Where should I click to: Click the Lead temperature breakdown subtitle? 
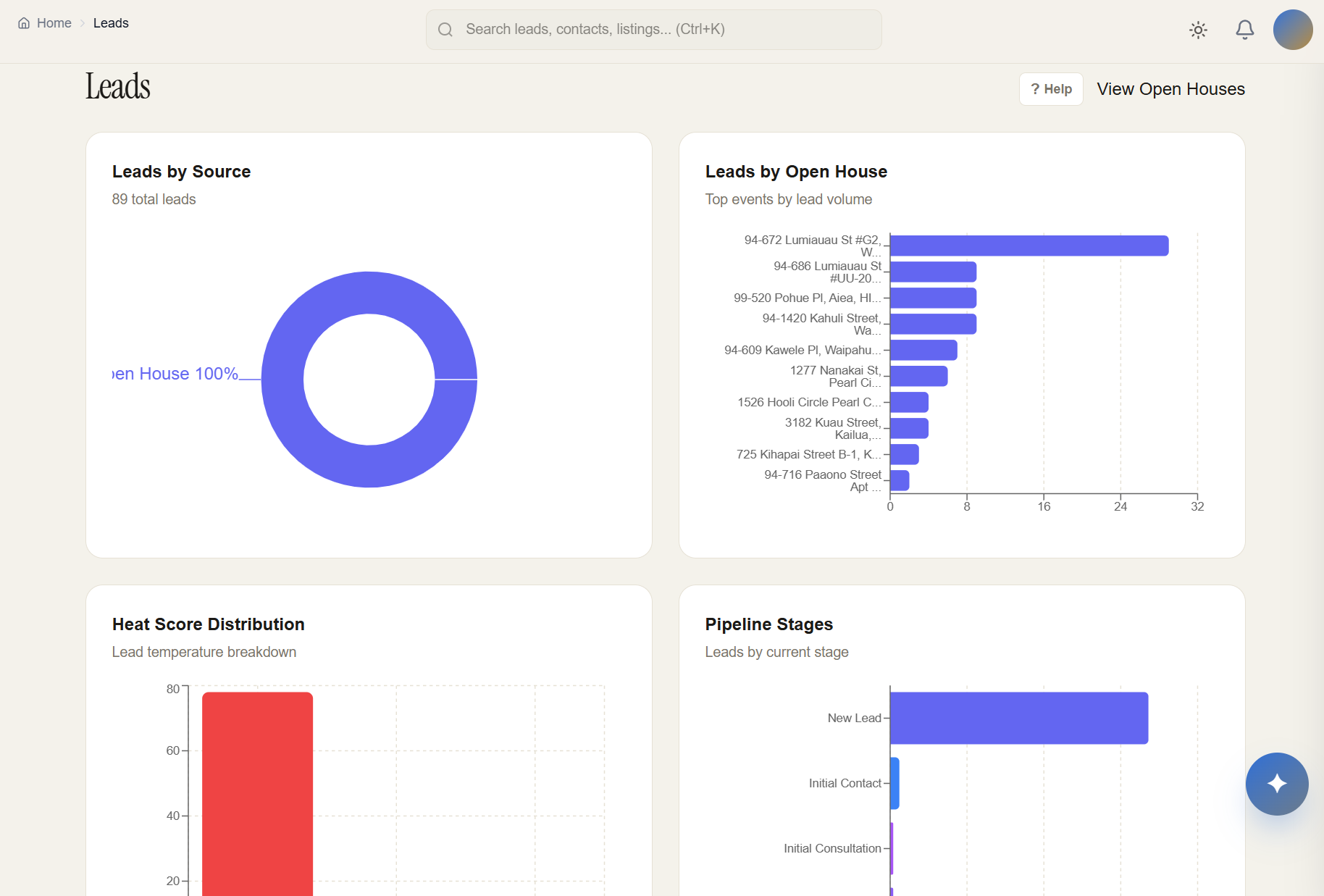(x=204, y=652)
